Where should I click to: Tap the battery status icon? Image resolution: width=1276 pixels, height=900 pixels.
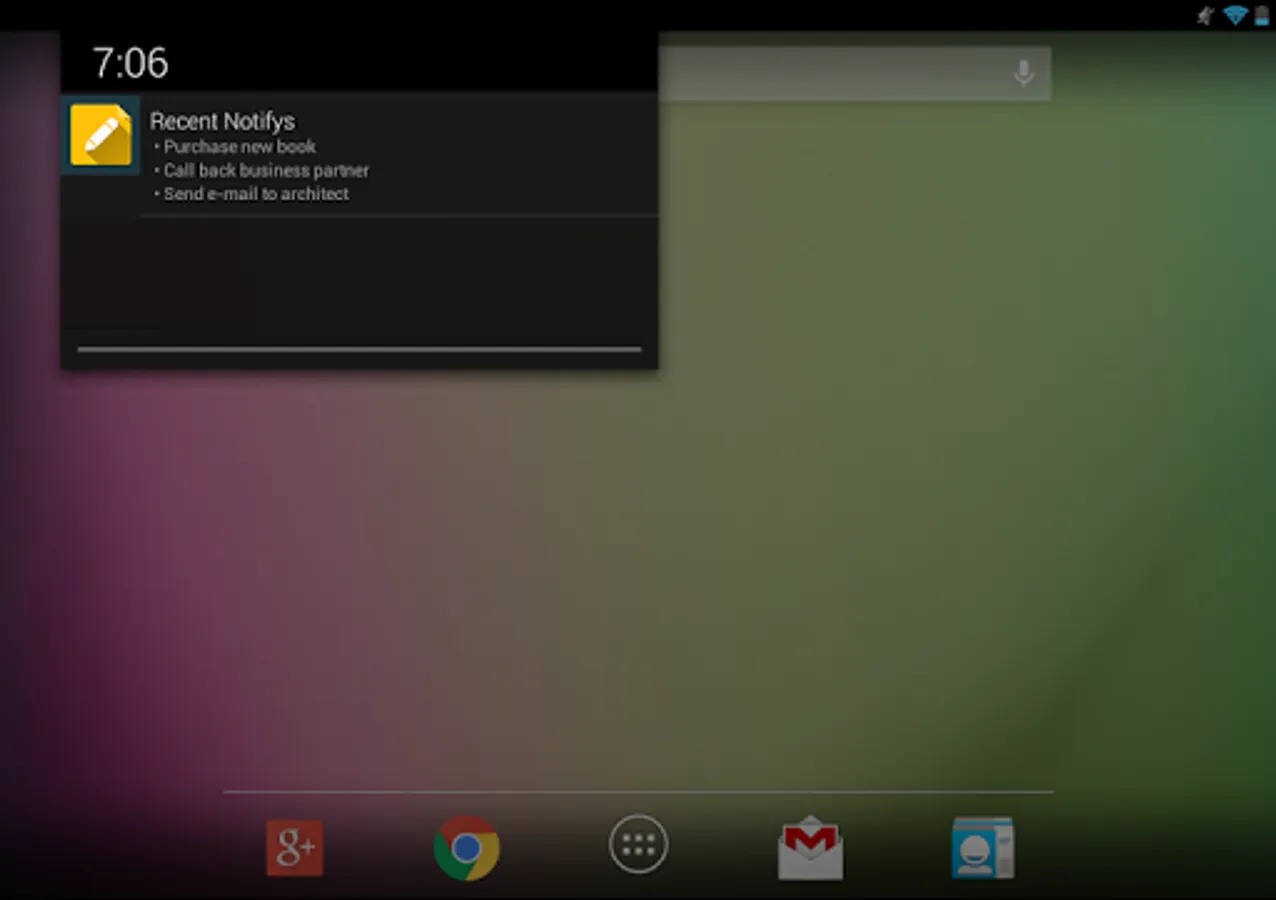tap(1262, 15)
